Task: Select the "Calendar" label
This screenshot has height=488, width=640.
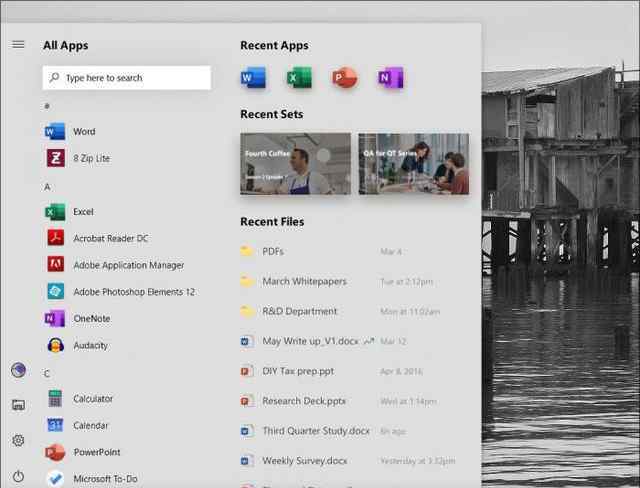Action: pos(91,425)
